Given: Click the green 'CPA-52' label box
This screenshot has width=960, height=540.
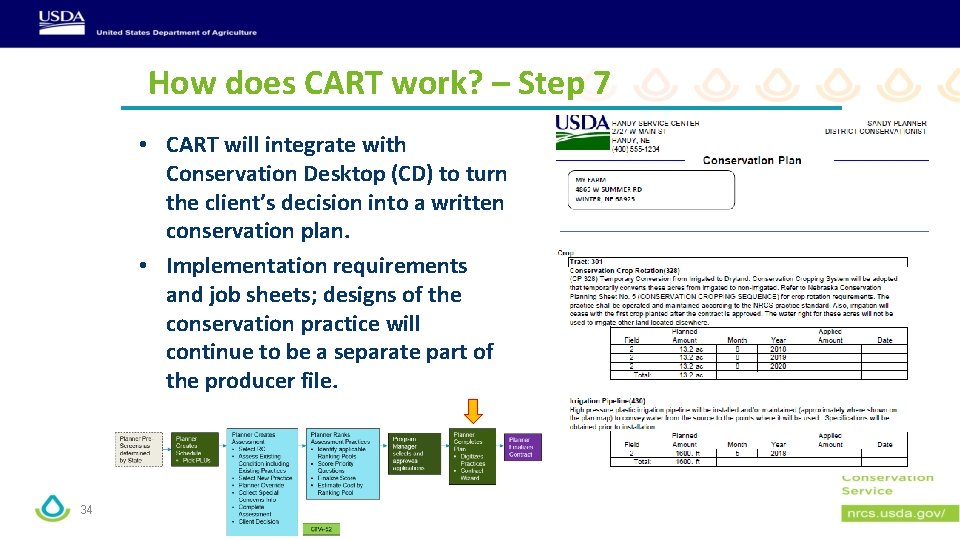Looking at the screenshot, I should click(321, 529).
